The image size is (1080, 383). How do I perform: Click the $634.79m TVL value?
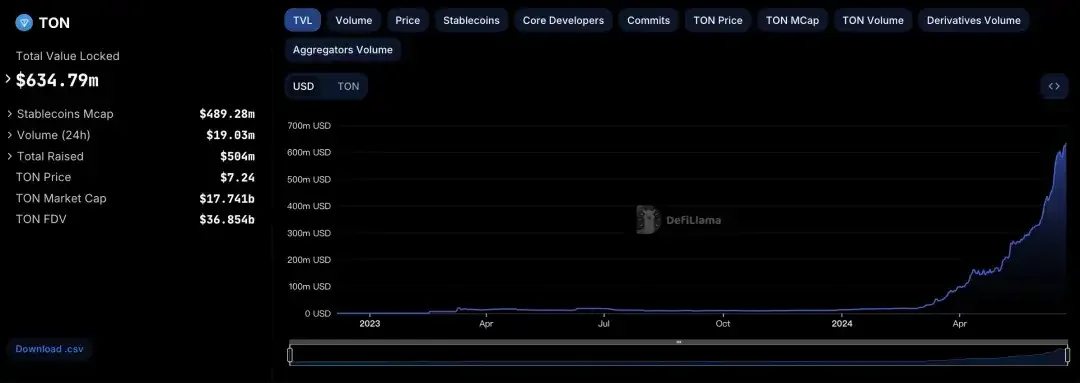coord(57,80)
